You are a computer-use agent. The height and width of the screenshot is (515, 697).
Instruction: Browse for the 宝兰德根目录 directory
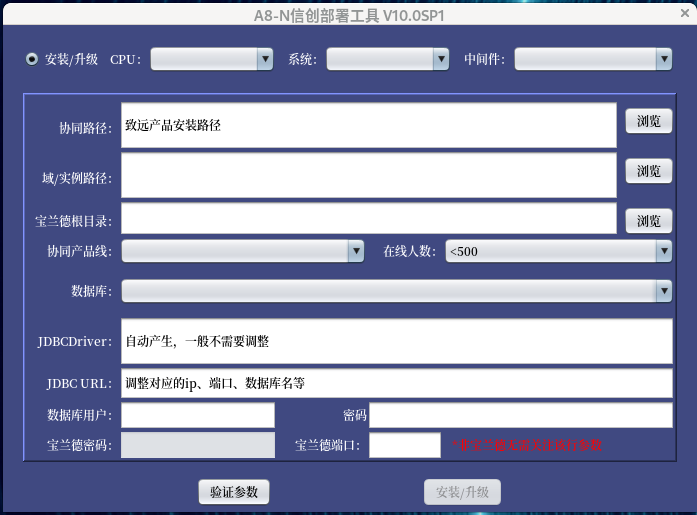click(649, 221)
